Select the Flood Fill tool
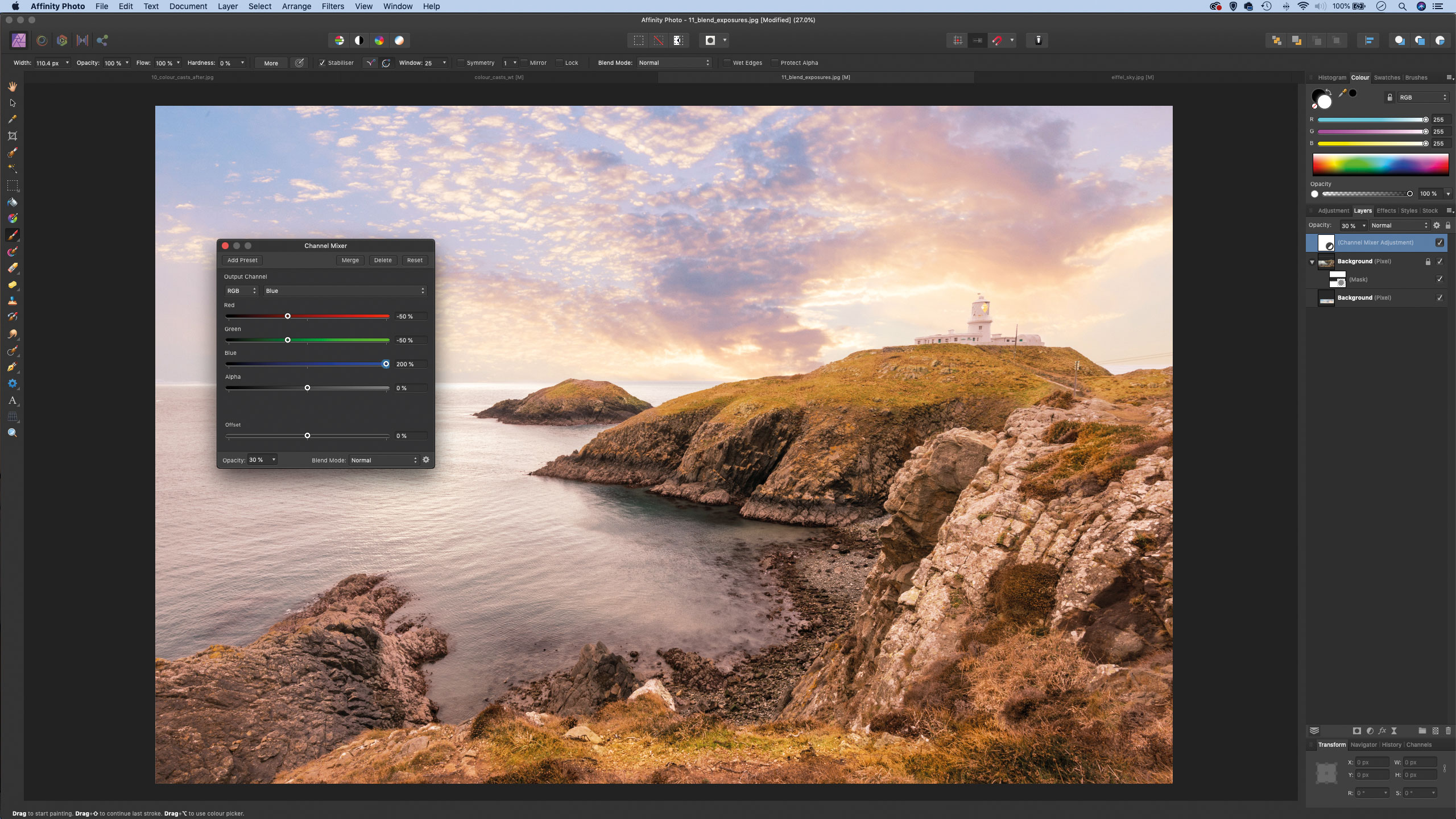Viewport: 1456px width, 819px height. coord(13,202)
